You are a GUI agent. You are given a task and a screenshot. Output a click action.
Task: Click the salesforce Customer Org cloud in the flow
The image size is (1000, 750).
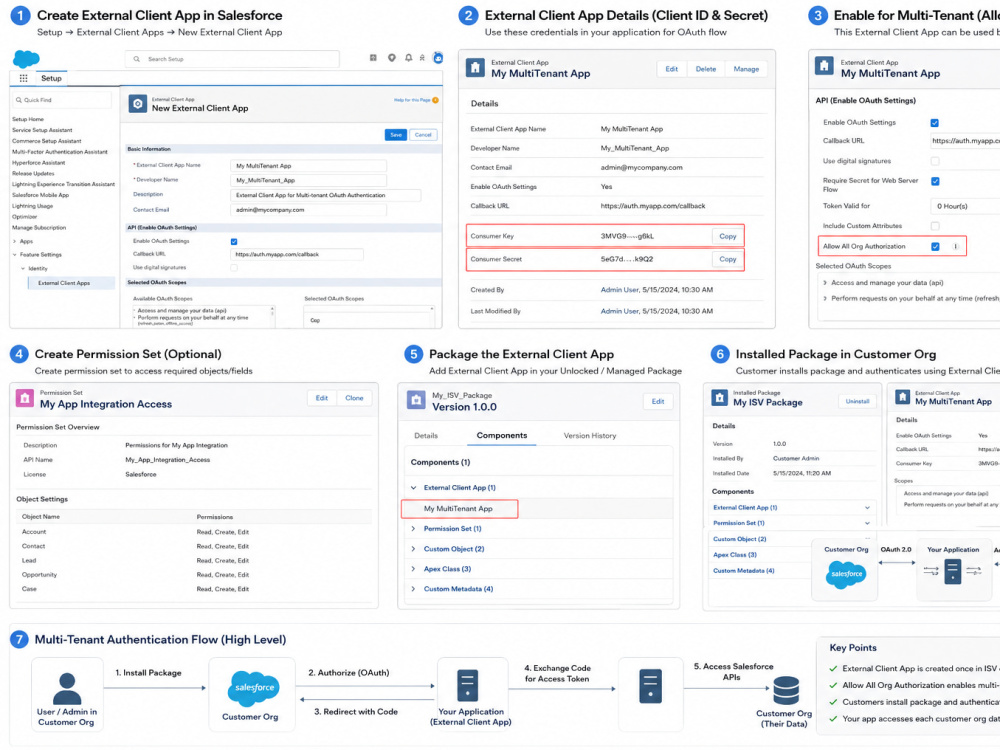tap(254, 689)
